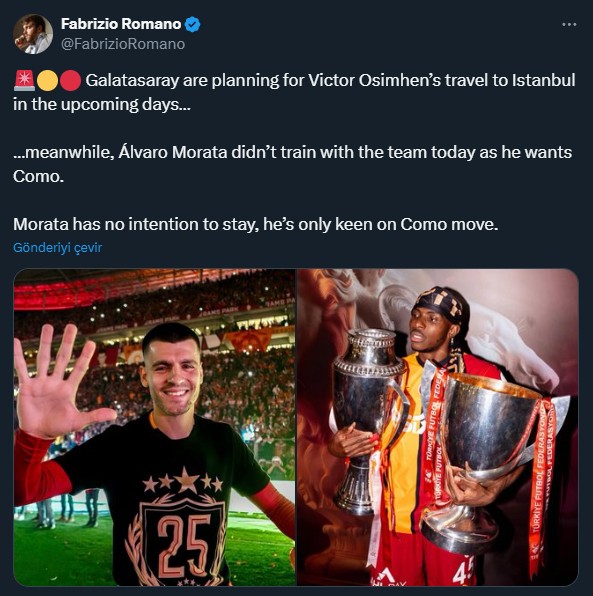Open the Morata stadium photo
This screenshot has height=596, width=593.
[x=154, y=427]
